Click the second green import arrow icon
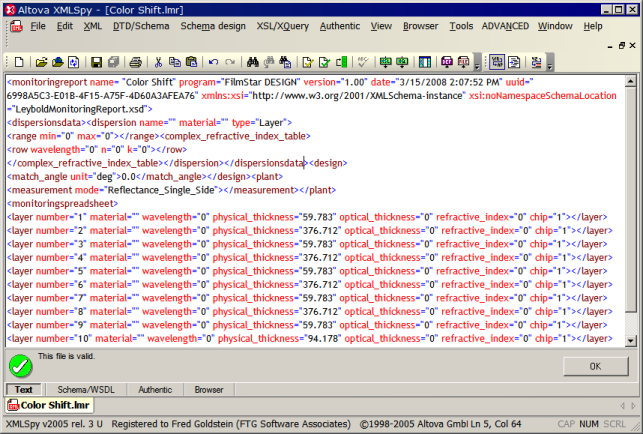Image resolution: width=643 pixels, height=434 pixels. click(x=402, y=62)
